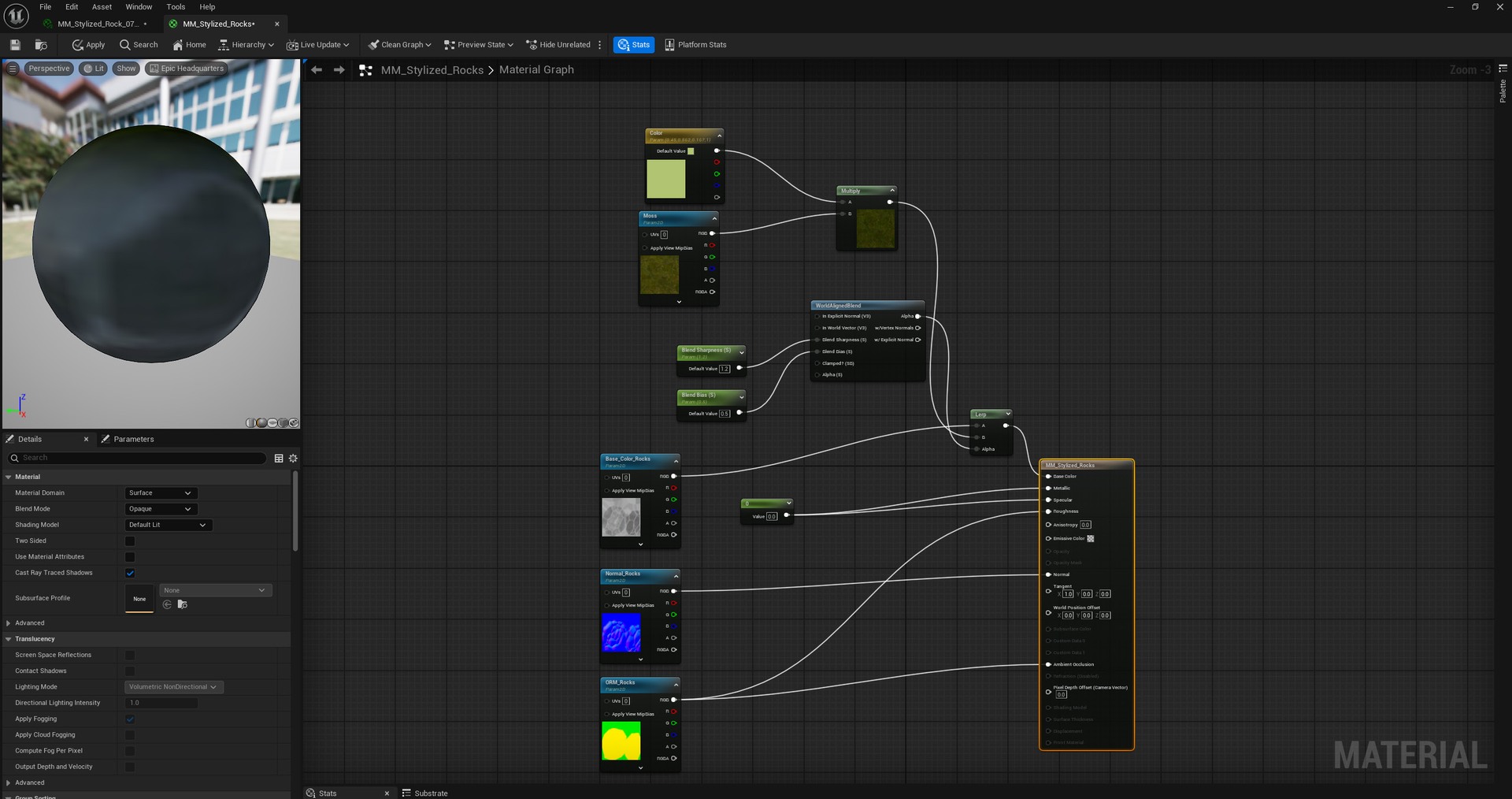The image size is (1512, 799).
Task: Open the toolbar three-dot overflow menu
Action: click(x=600, y=45)
